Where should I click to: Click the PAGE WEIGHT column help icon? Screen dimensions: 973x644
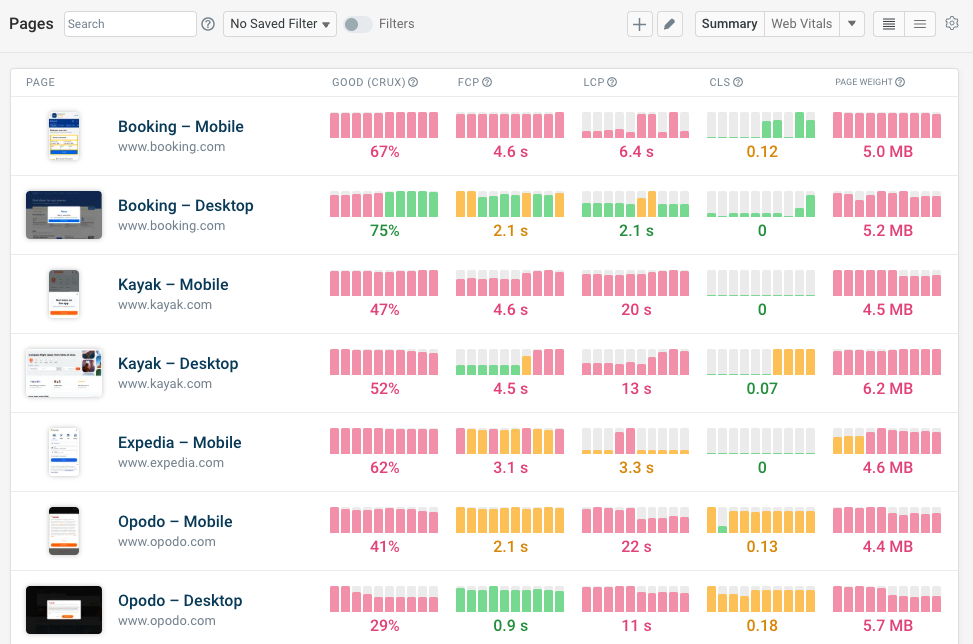(x=902, y=82)
